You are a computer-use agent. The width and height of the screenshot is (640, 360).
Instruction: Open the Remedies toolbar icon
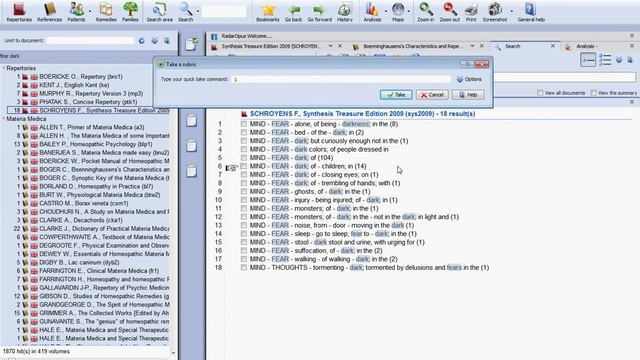tap(106, 11)
